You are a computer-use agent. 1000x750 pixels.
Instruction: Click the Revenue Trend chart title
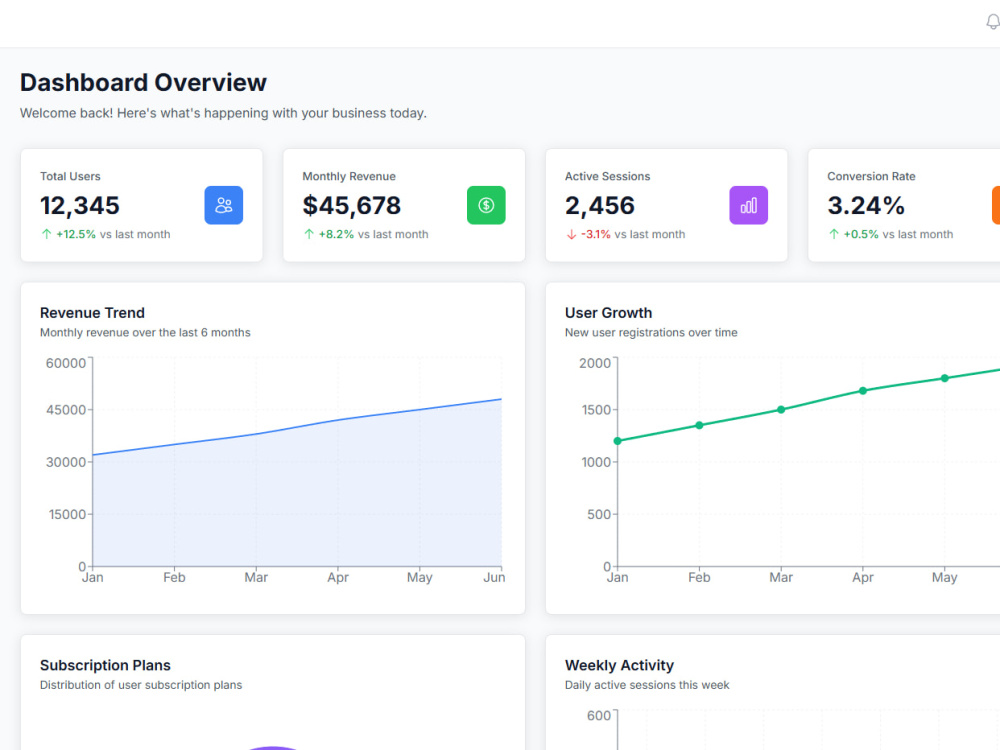coord(92,312)
